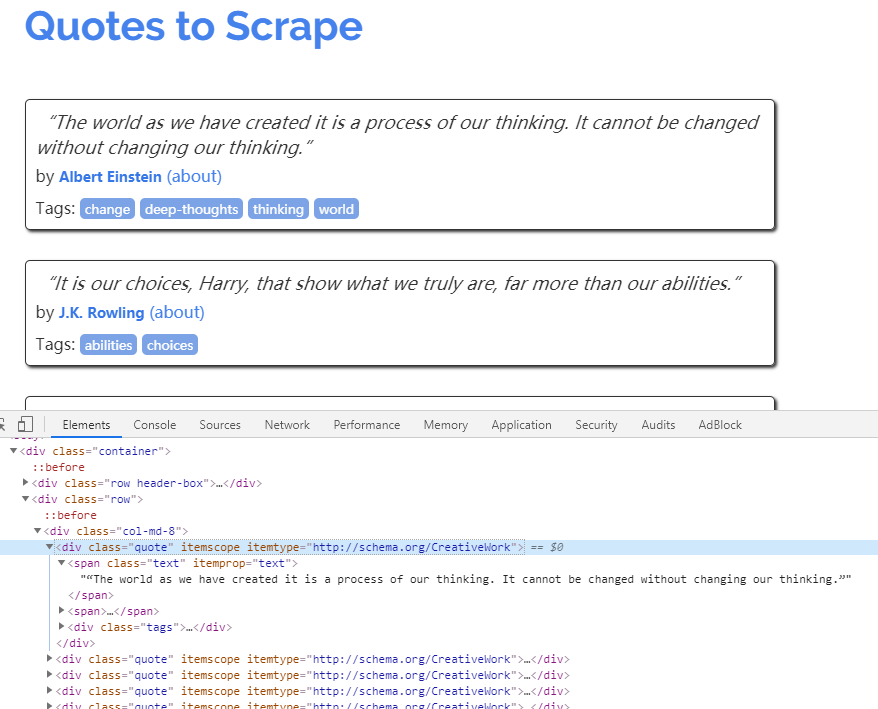Open the Application tab
Viewport: 878px width, 709px height.
pyautogui.click(x=521, y=425)
